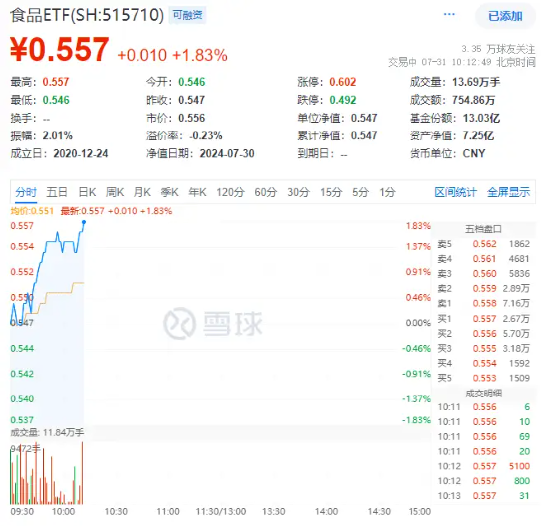Click the 卖5 row price 0.562
The image size is (550, 527).
[x=484, y=244]
